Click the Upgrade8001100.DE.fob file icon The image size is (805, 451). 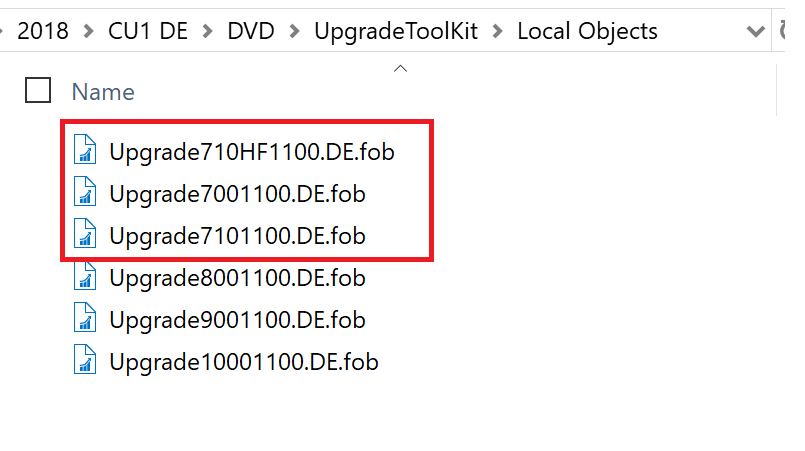85,277
